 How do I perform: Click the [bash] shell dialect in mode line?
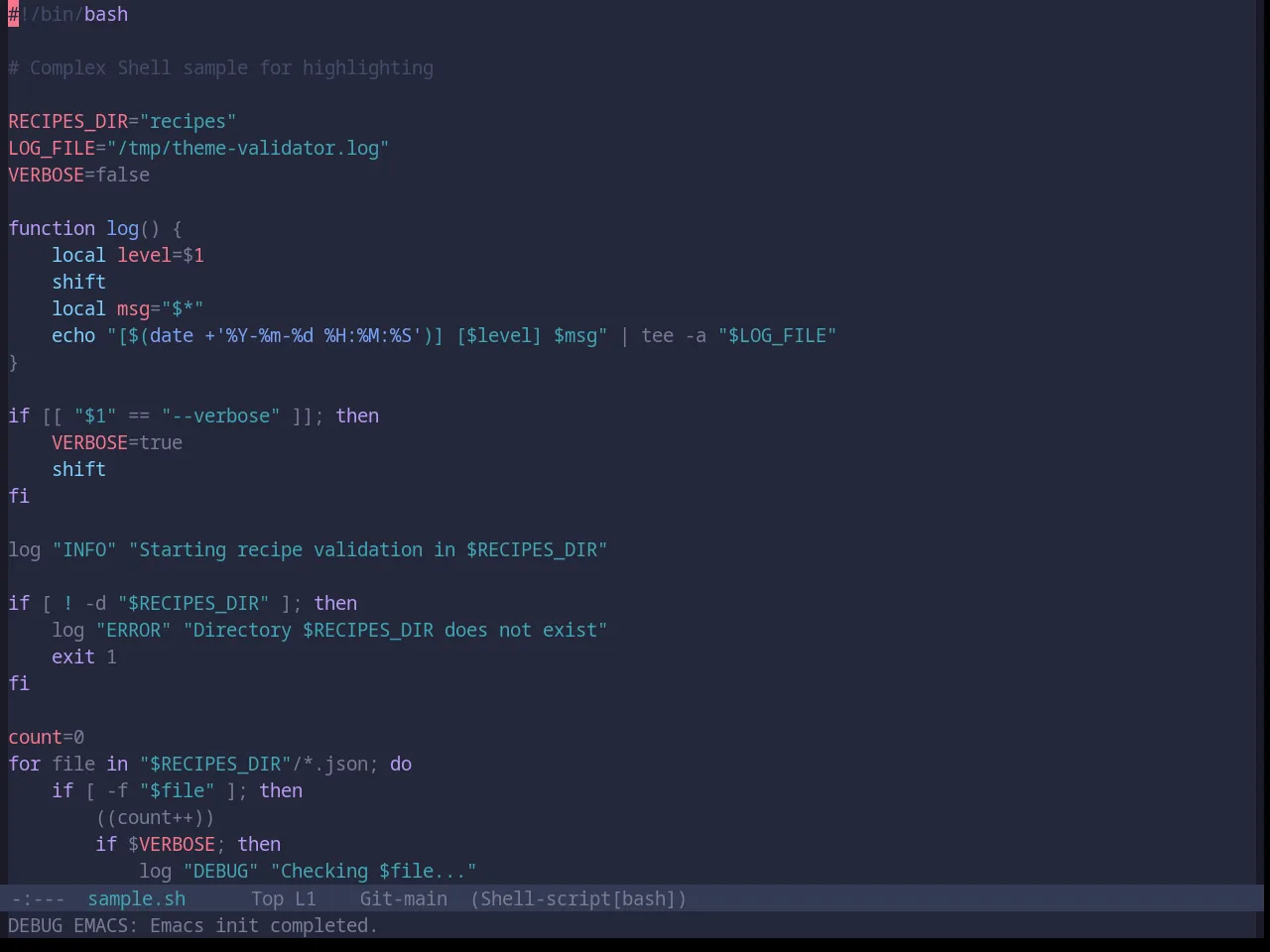(x=645, y=898)
